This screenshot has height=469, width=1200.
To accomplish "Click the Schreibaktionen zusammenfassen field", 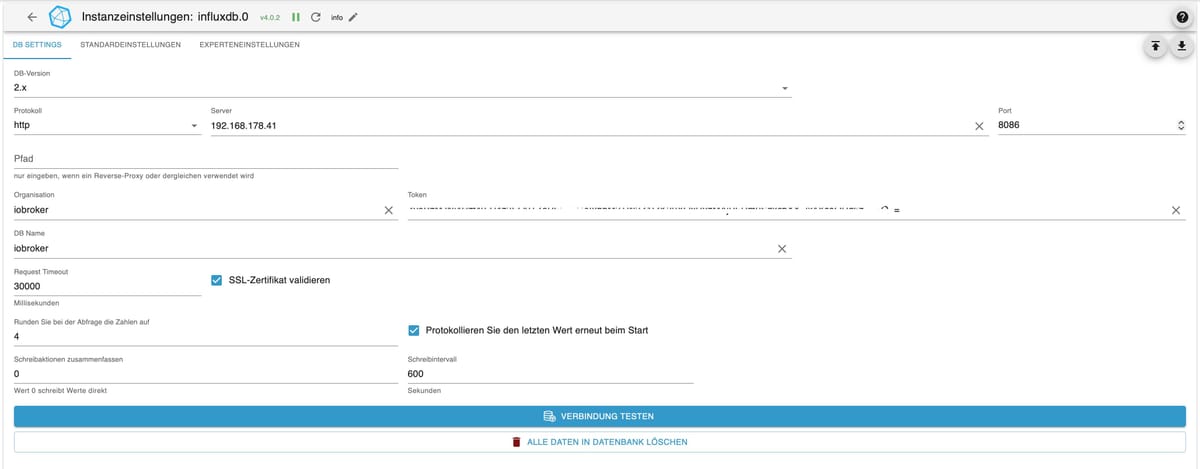I will tap(206, 374).
